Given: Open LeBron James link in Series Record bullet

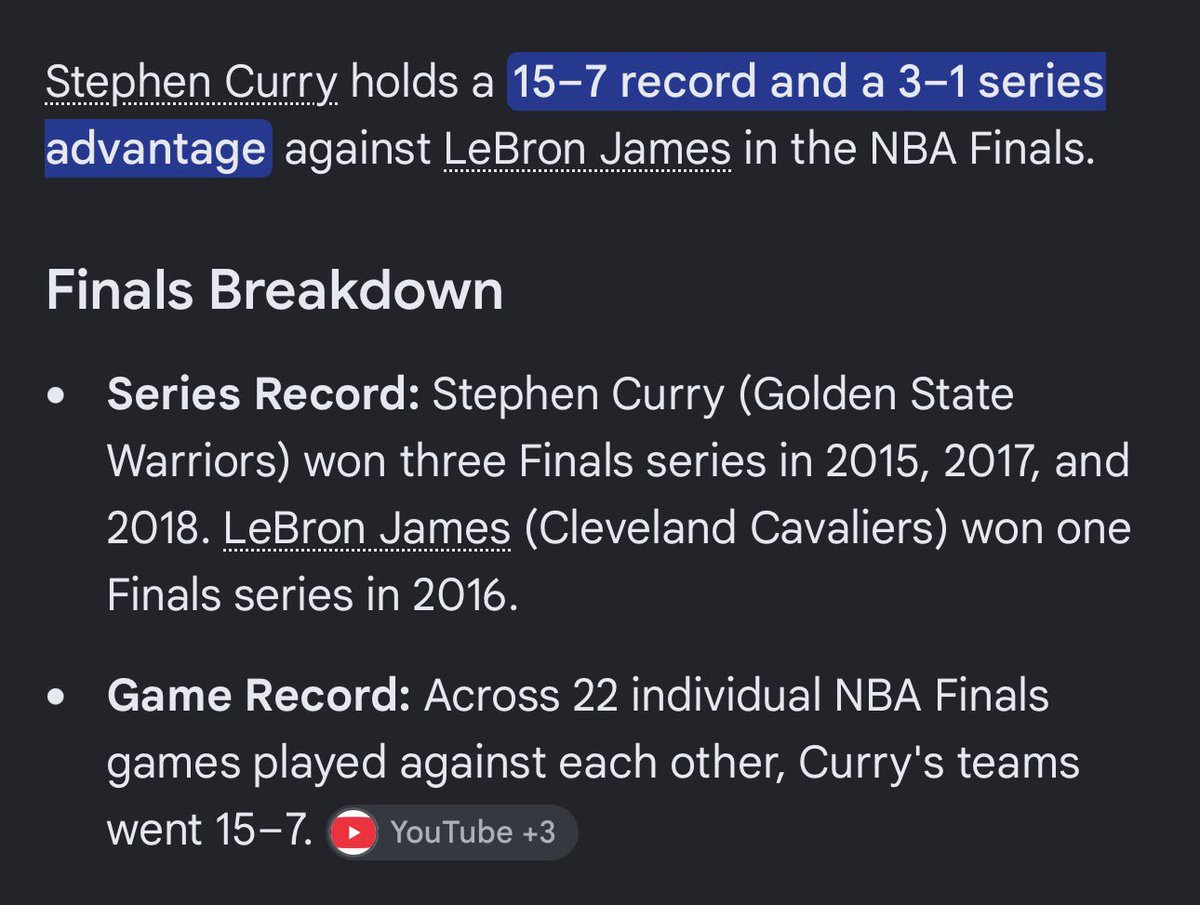Looking at the screenshot, I should pyautogui.click(x=367, y=529).
